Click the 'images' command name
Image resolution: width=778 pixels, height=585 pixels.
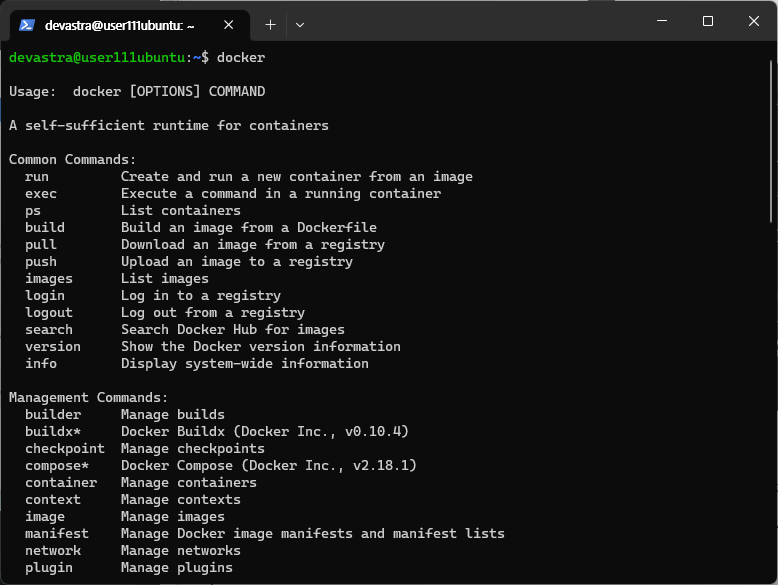point(49,279)
